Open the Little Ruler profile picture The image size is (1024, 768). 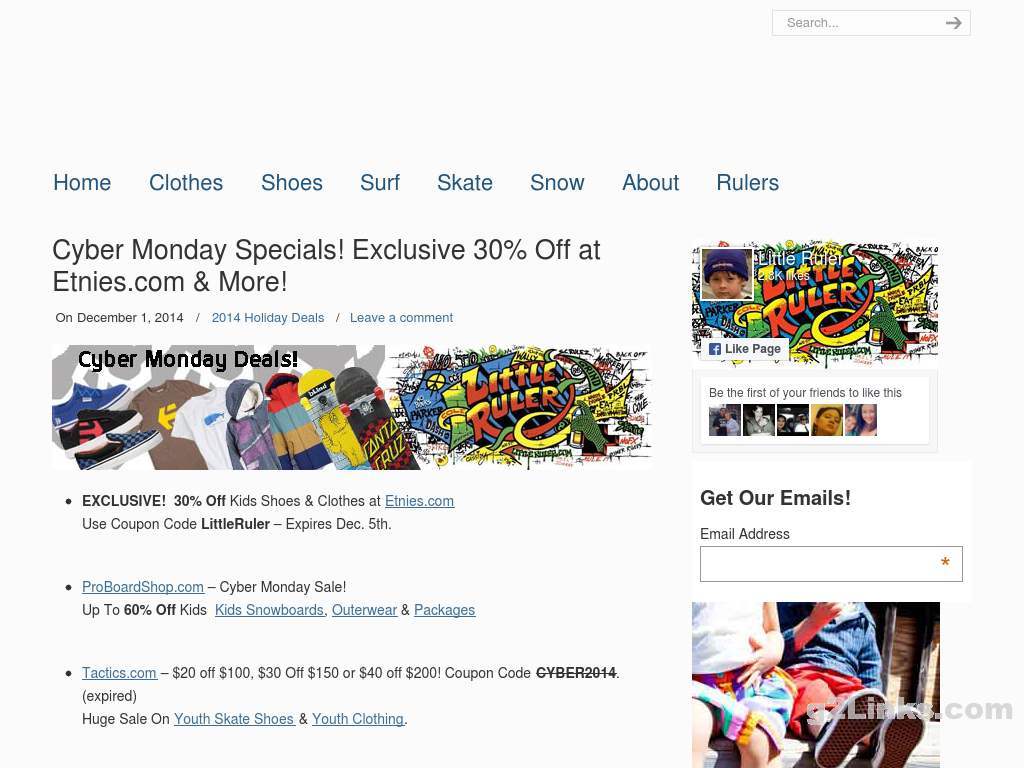(x=727, y=273)
